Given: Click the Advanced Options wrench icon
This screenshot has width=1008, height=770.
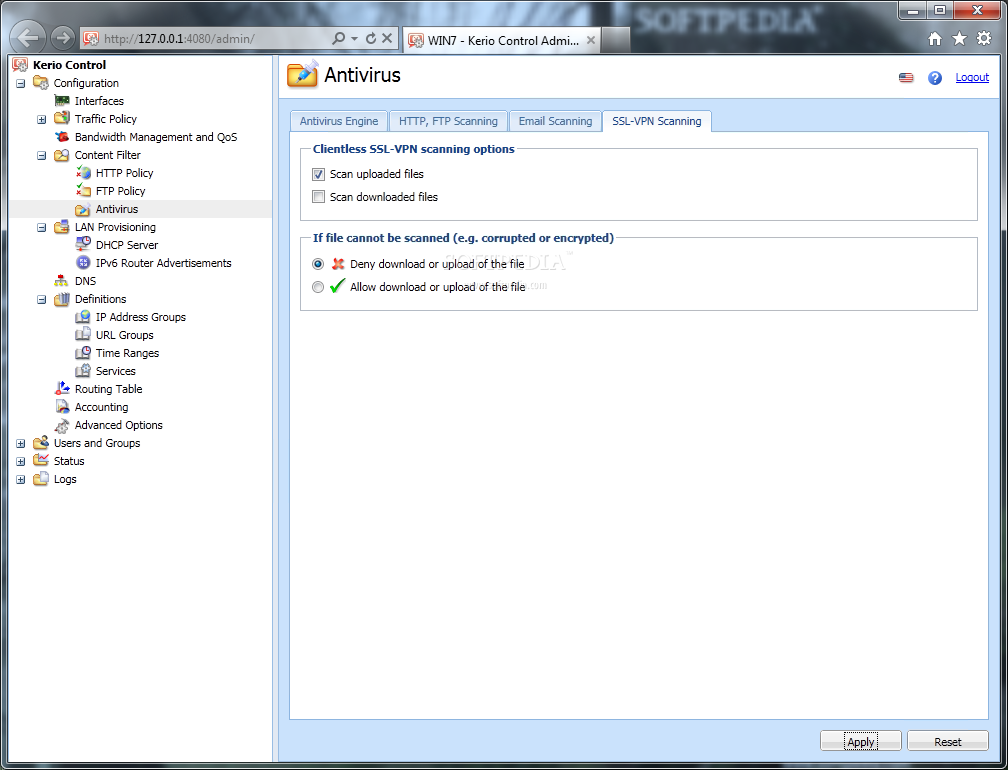Looking at the screenshot, I should [62, 425].
